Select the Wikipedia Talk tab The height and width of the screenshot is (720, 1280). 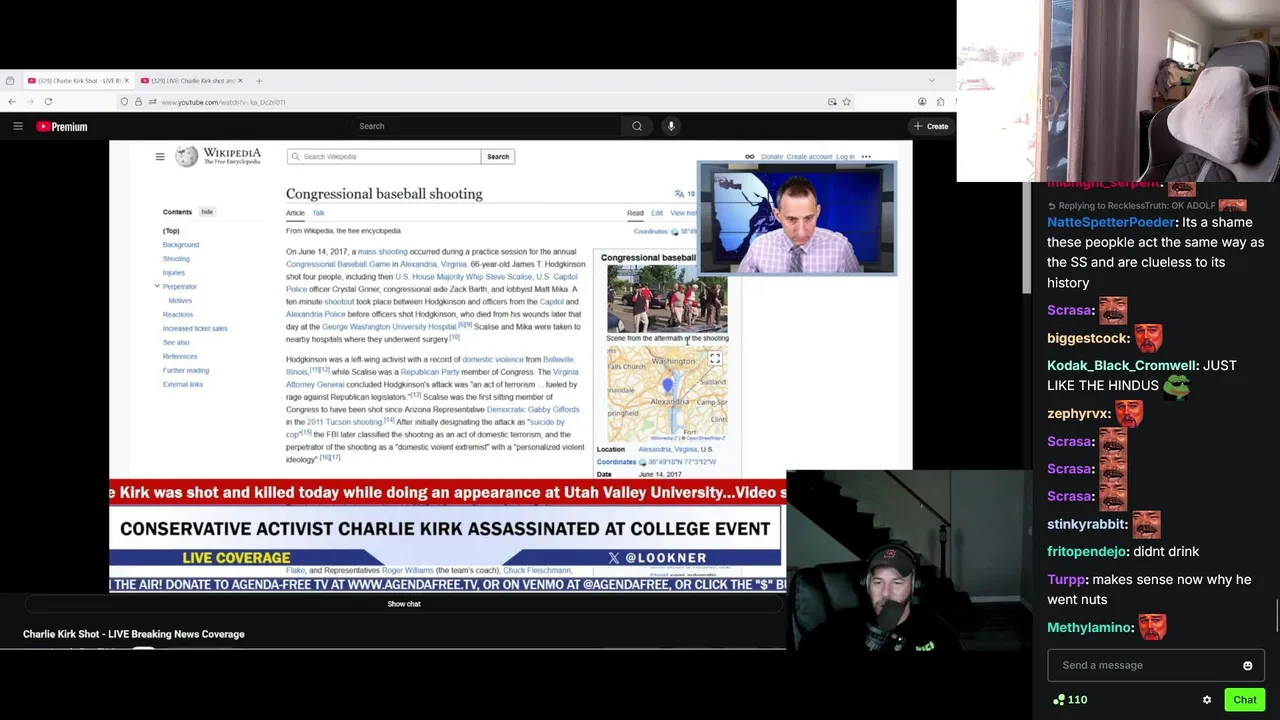coord(318,213)
